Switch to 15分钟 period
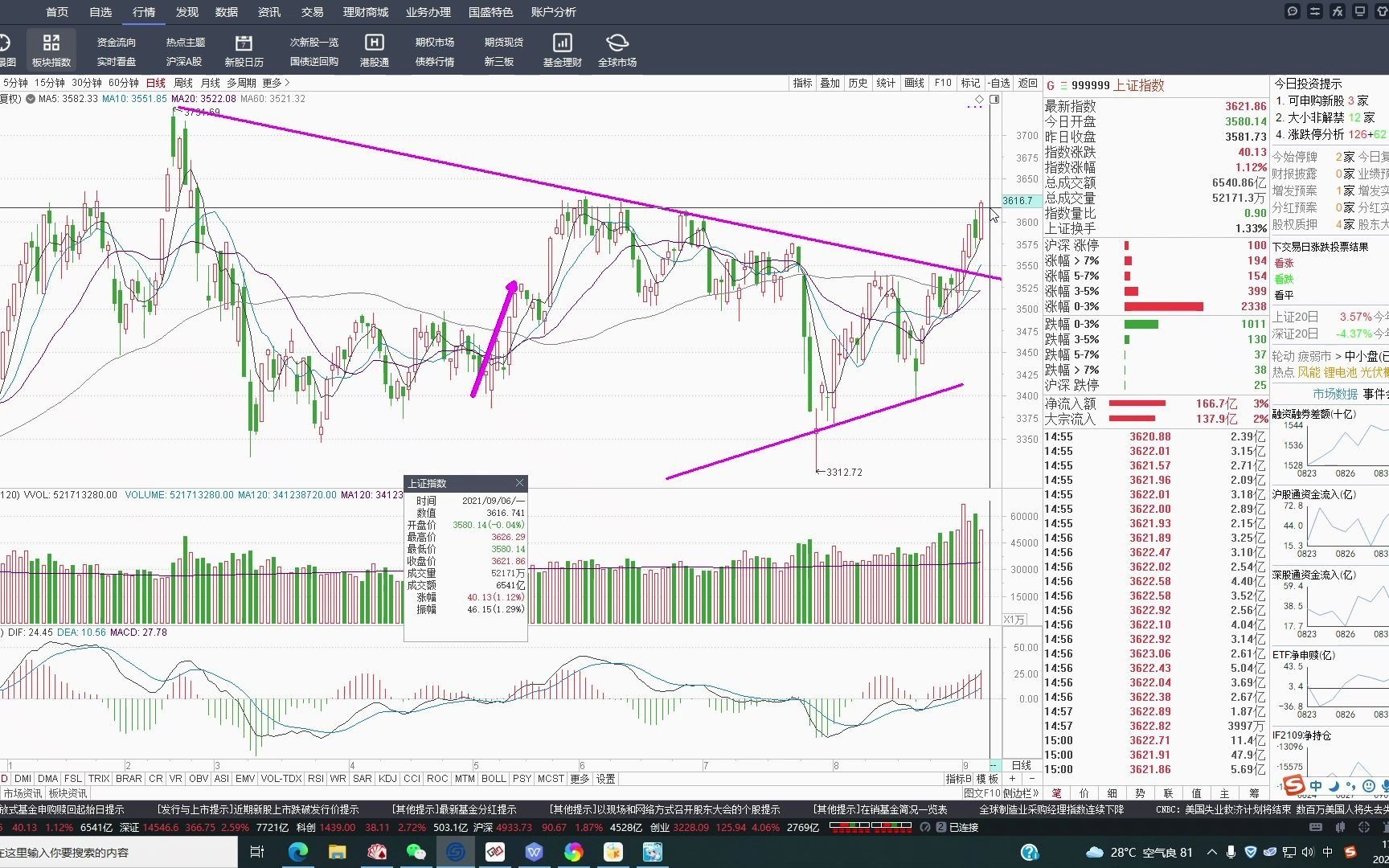The width and height of the screenshot is (1389, 868). (x=50, y=83)
